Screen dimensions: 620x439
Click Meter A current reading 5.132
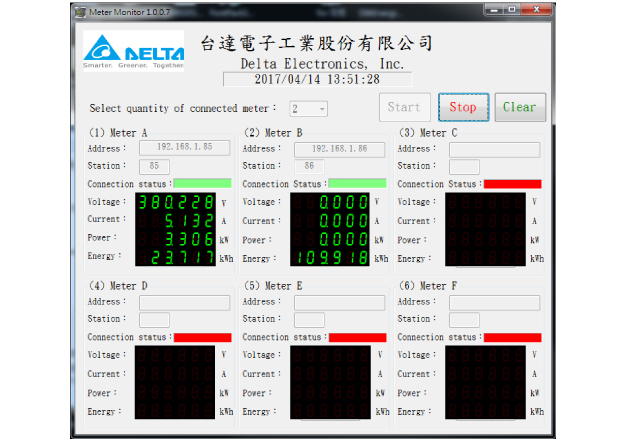click(x=189, y=221)
